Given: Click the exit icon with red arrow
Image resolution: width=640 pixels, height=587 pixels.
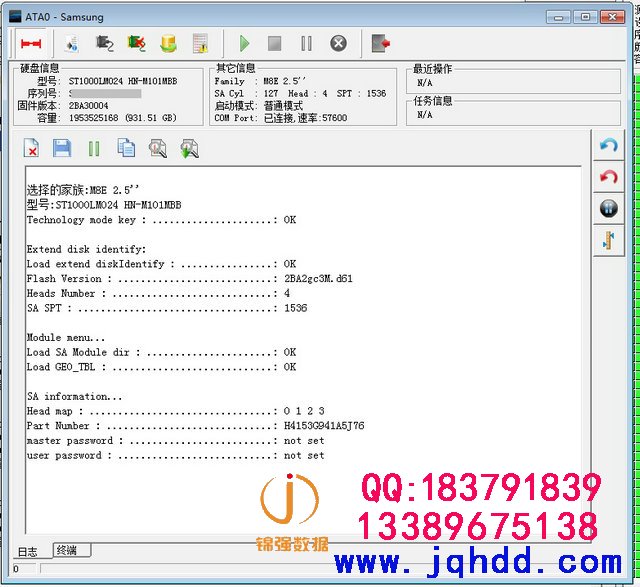Looking at the screenshot, I should tap(380, 43).
